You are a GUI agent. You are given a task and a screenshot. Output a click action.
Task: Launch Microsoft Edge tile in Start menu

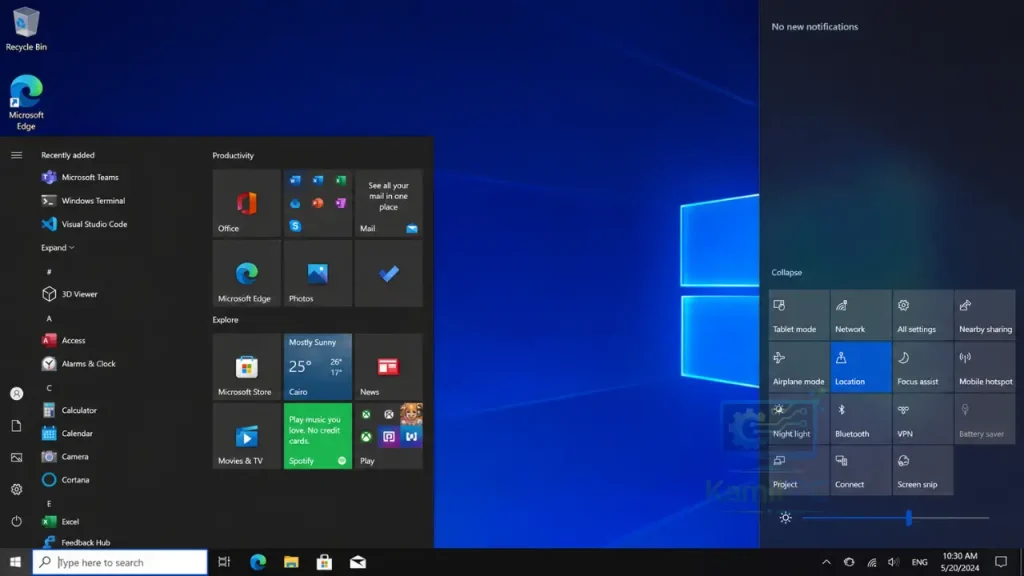pos(246,274)
